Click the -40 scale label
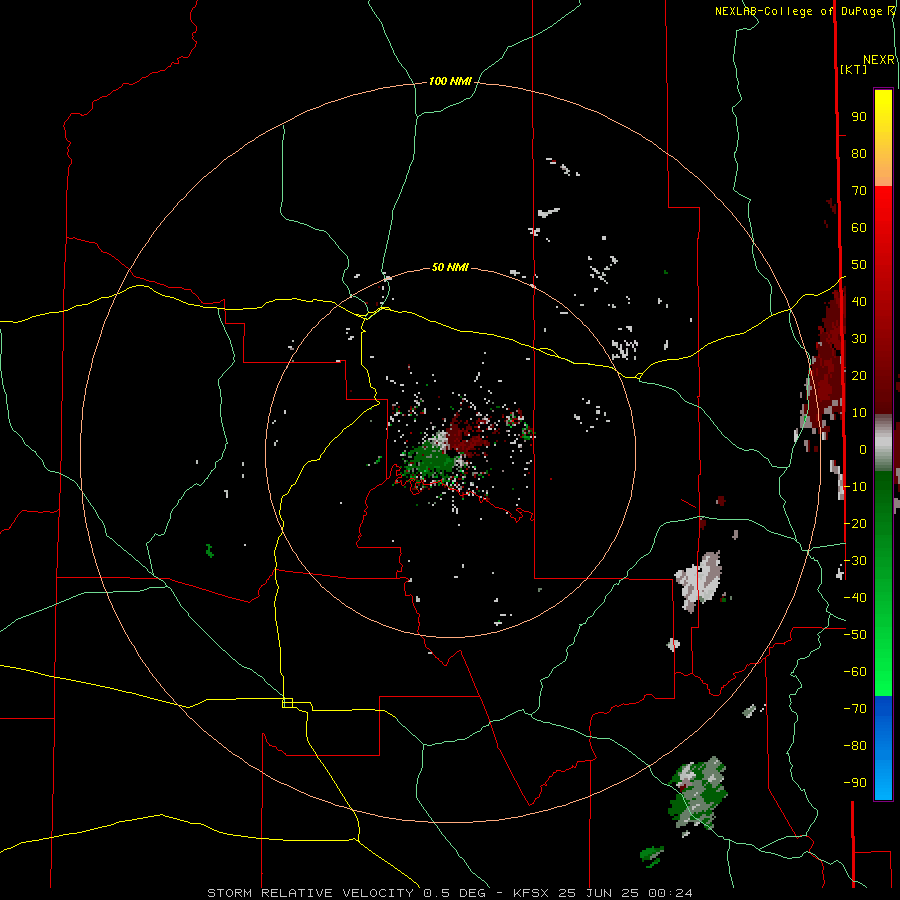 (x=855, y=598)
